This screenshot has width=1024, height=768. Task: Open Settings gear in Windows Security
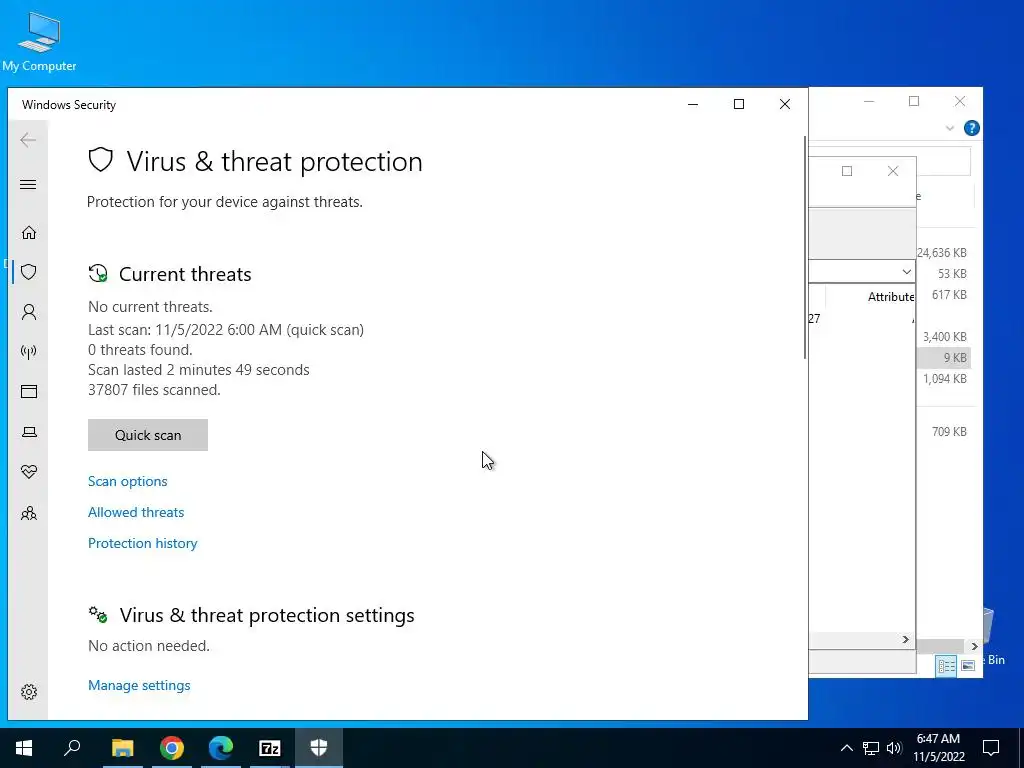(x=29, y=692)
